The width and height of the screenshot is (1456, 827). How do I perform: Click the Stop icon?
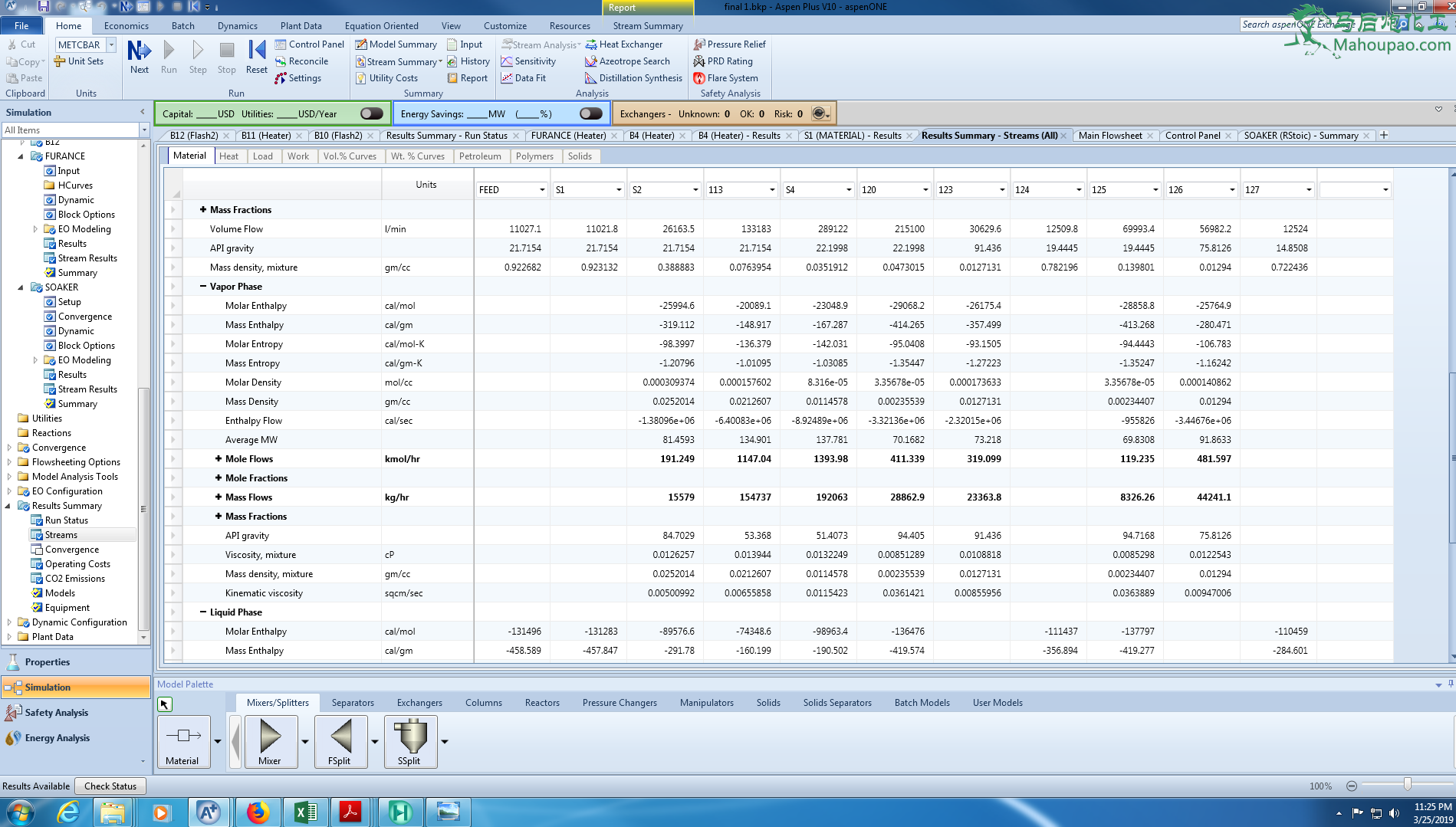click(226, 57)
